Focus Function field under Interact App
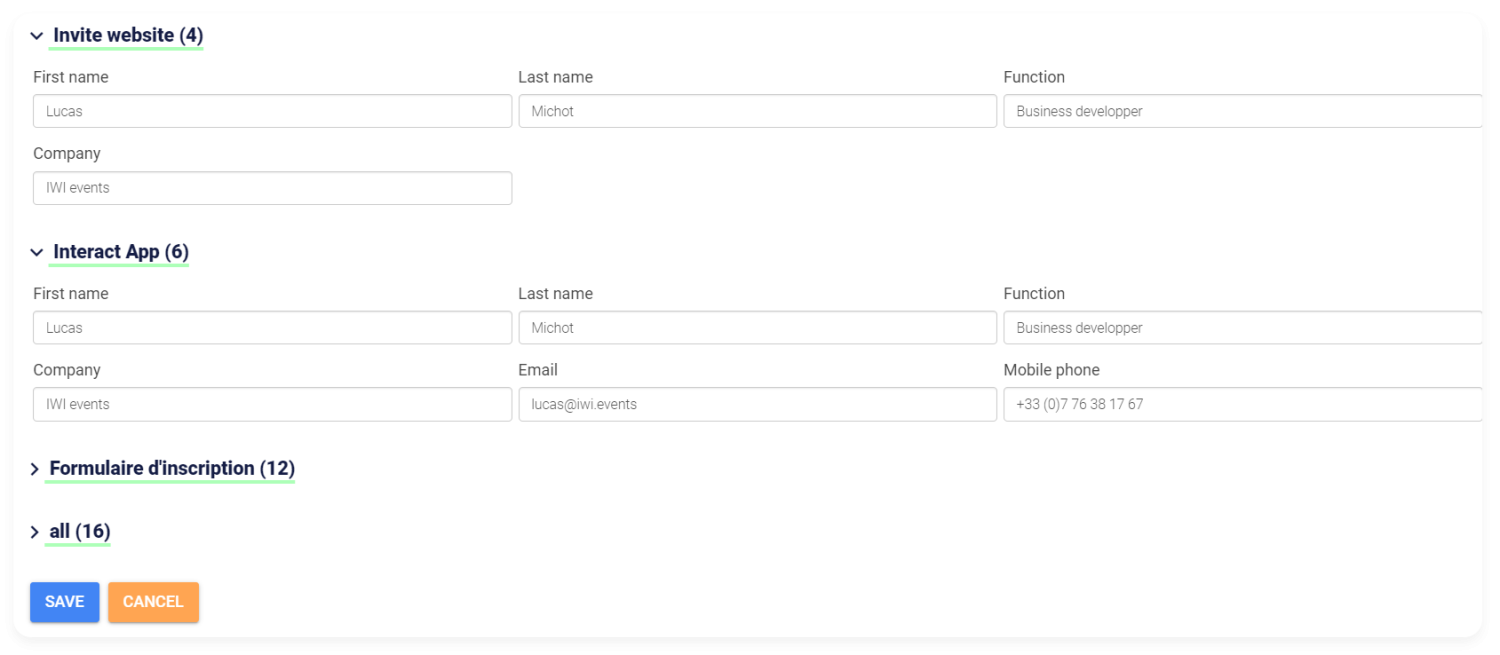The height and width of the screenshot is (655, 1500). coord(1243,328)
